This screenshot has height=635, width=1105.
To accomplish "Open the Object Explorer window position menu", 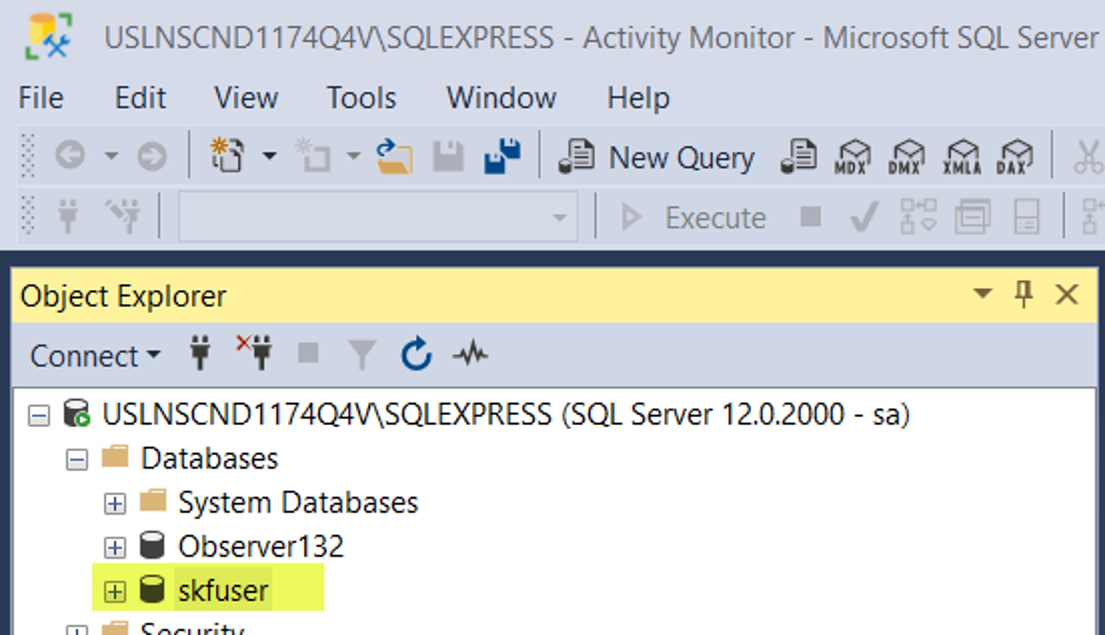I will tap(982, 293).
